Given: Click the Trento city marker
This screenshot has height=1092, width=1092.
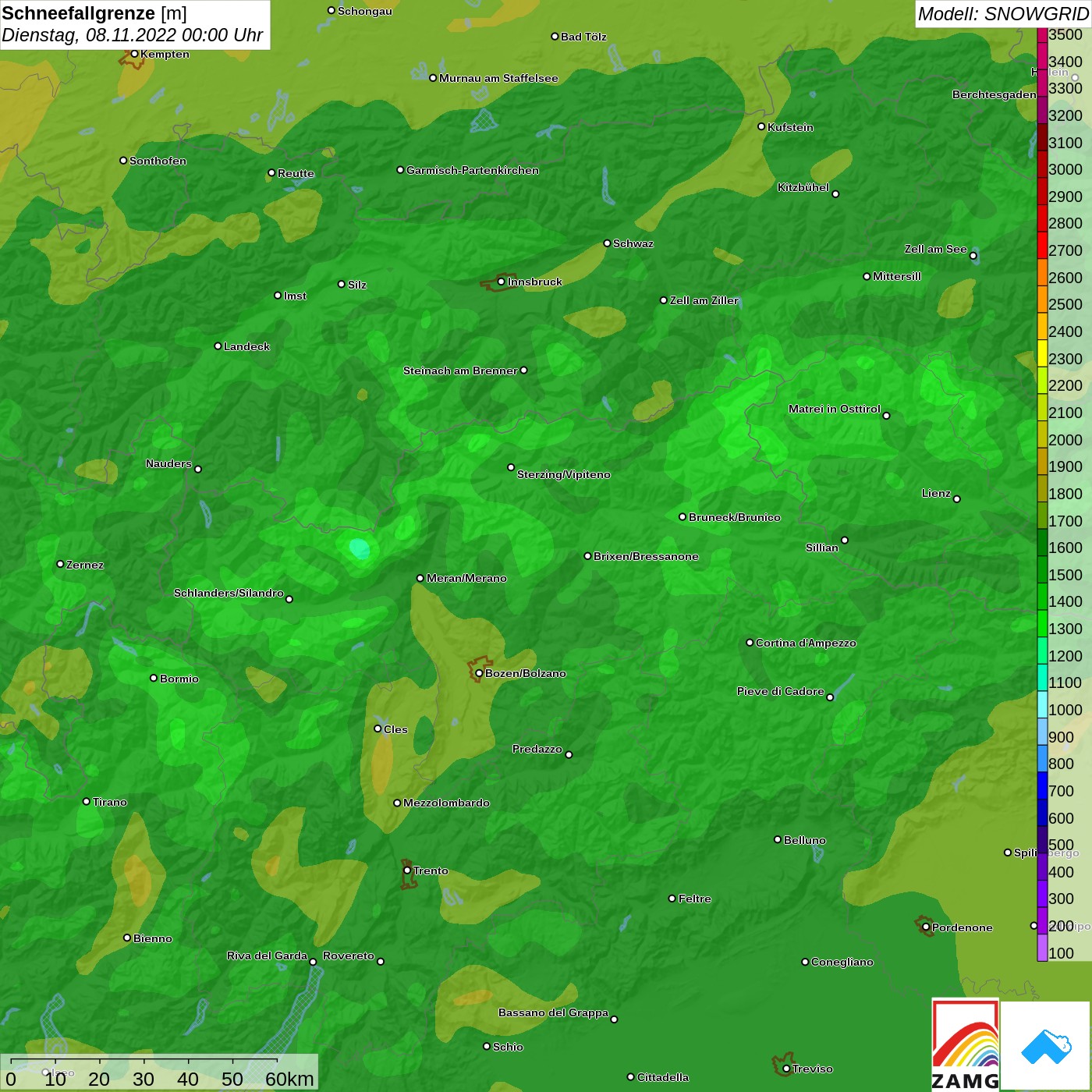Looking at the screenshot, I should [407, 870].
